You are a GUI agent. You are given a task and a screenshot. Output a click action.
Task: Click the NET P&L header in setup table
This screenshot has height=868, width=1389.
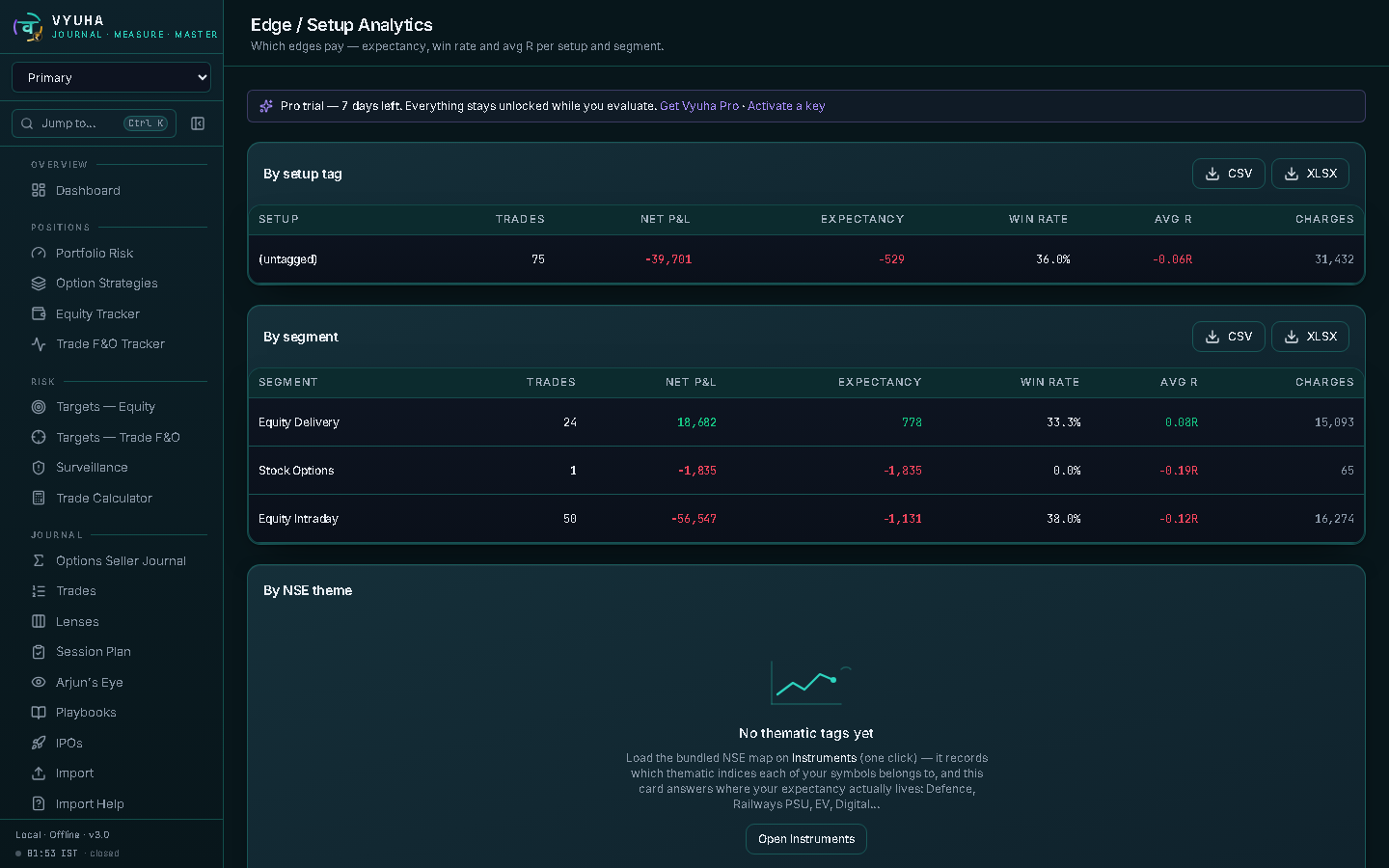(666, 219)
